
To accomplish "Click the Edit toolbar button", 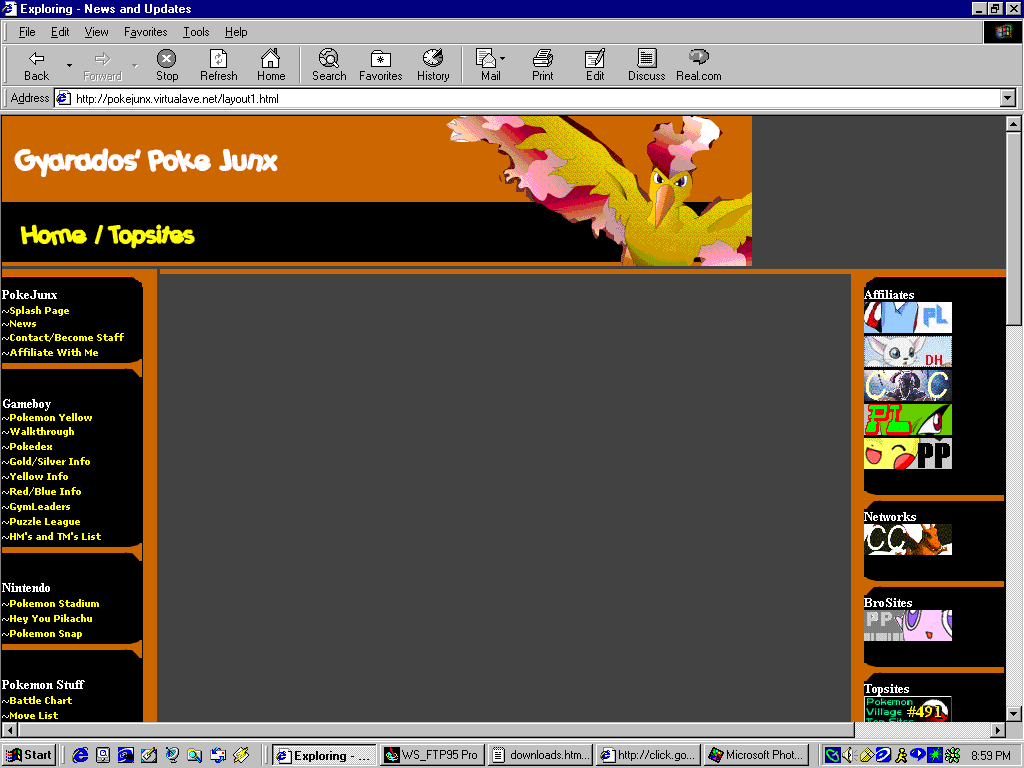I will [x=594, y=65].
